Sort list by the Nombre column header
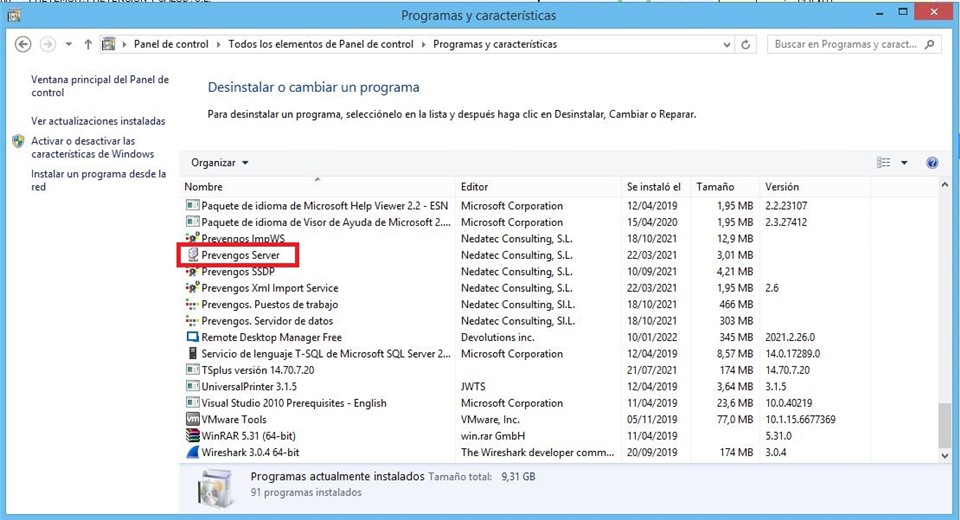This screenshot has height=520, width=960. [204, 187]
